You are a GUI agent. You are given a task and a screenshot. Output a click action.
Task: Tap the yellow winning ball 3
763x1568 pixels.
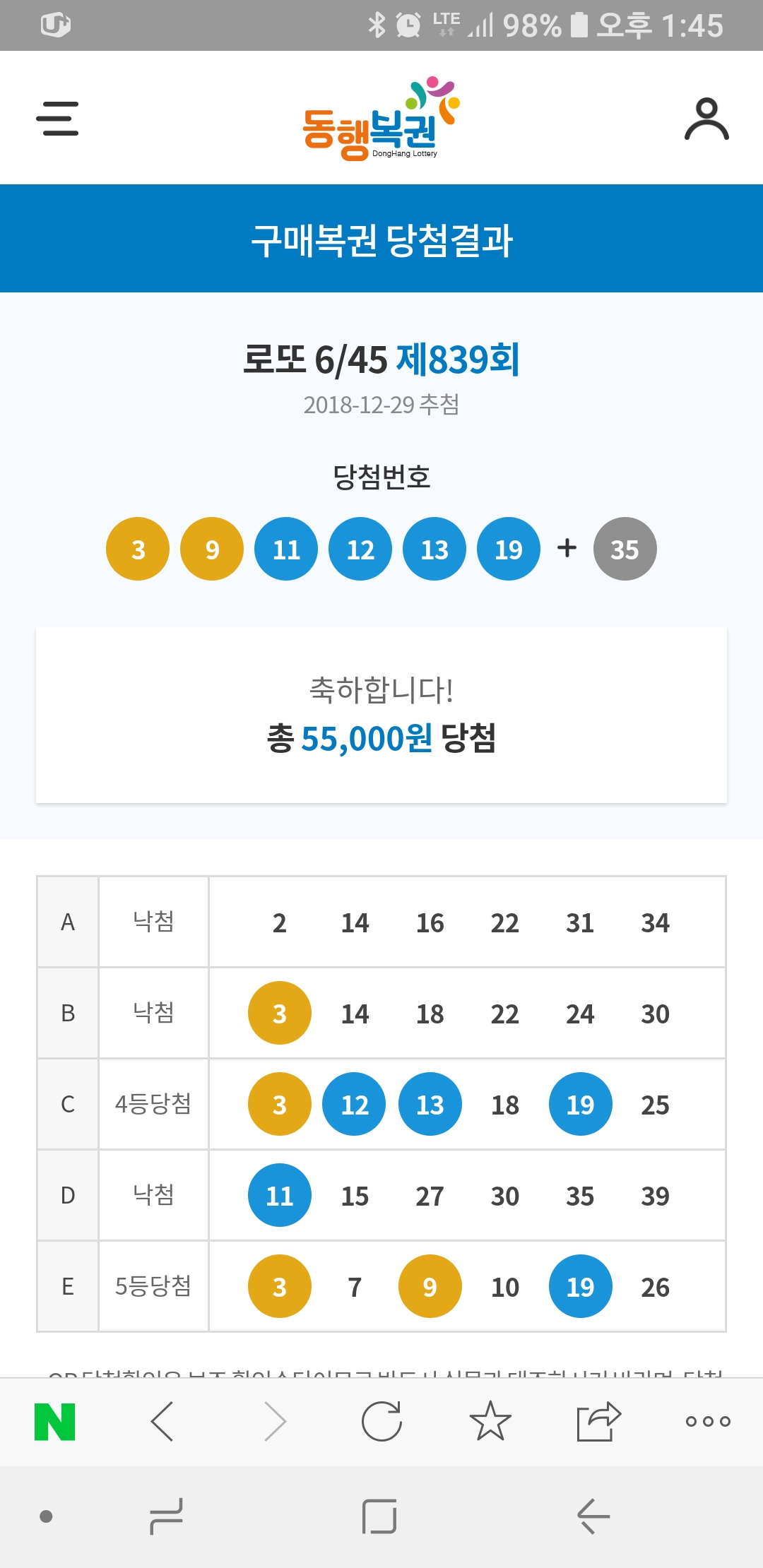(x=138, y=549)
